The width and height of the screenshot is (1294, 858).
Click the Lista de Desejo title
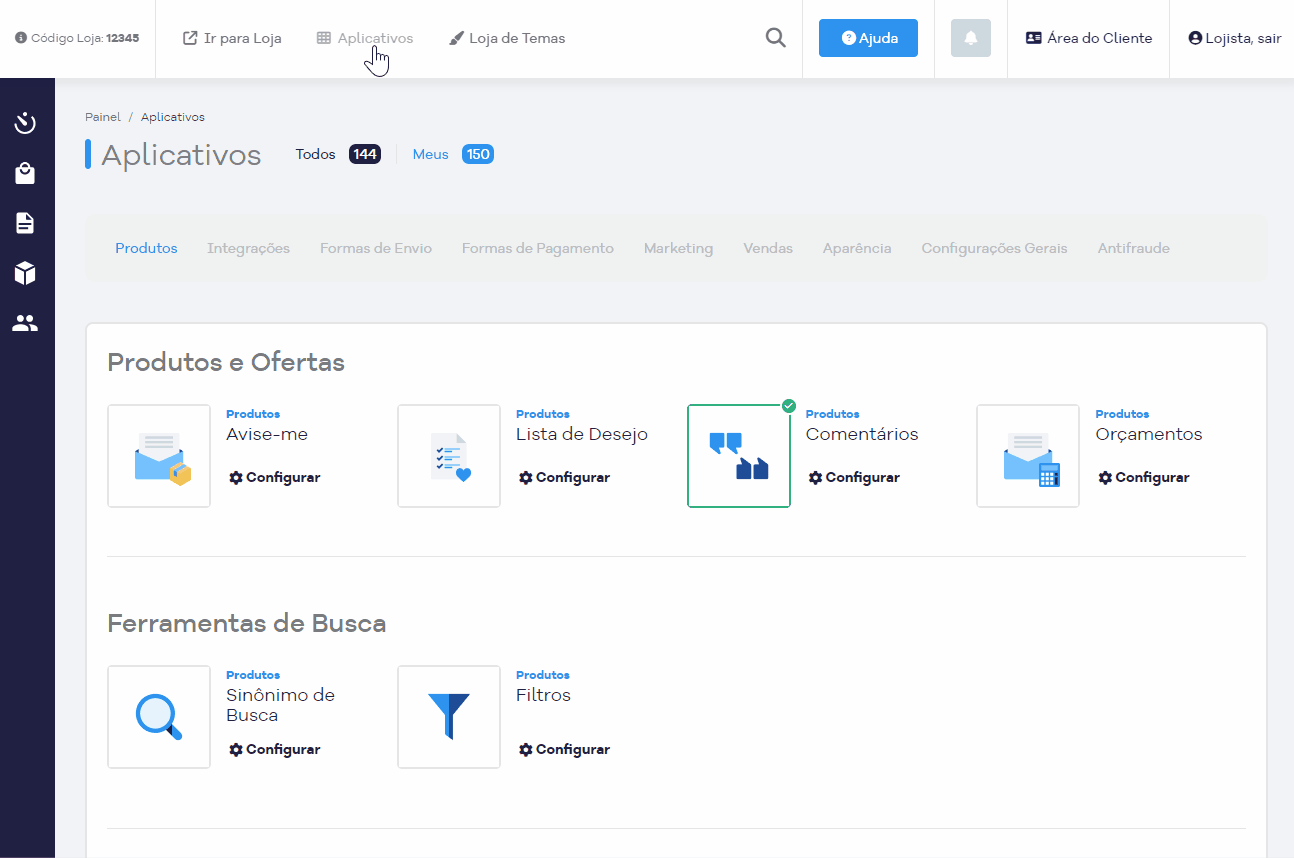[x=582, y=434]
